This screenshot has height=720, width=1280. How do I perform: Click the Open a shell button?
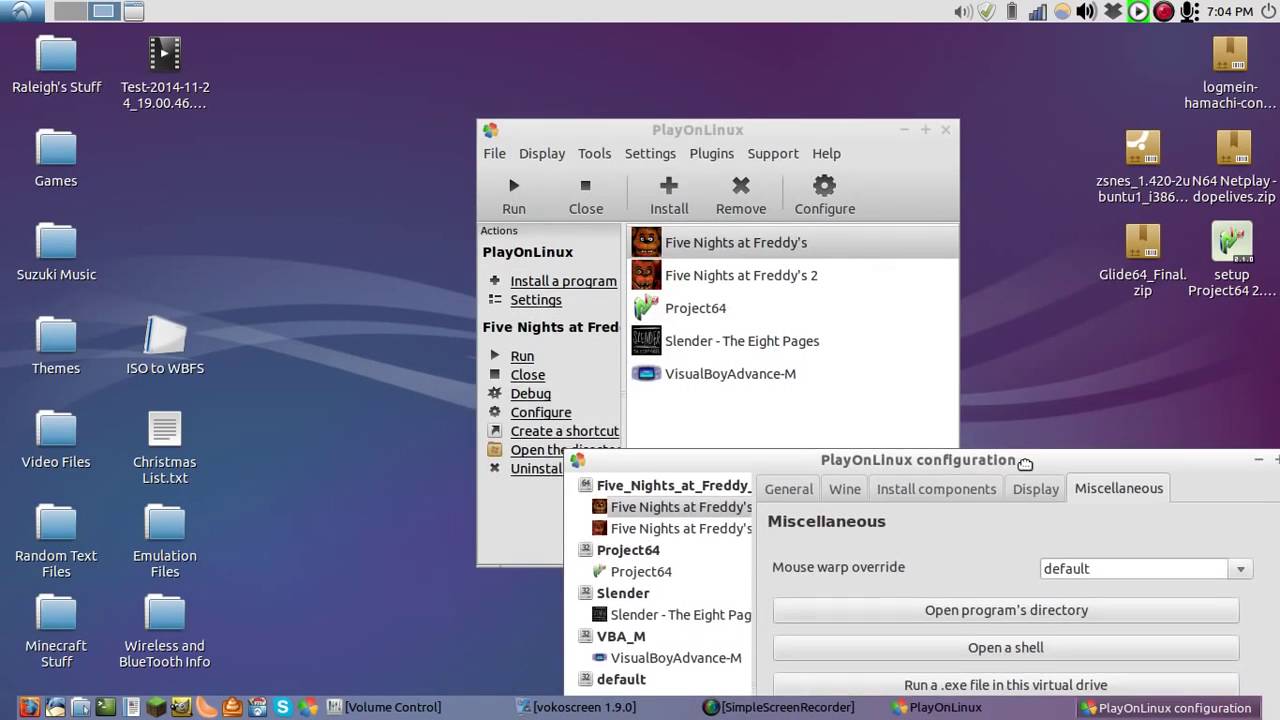pos(1006,648)
